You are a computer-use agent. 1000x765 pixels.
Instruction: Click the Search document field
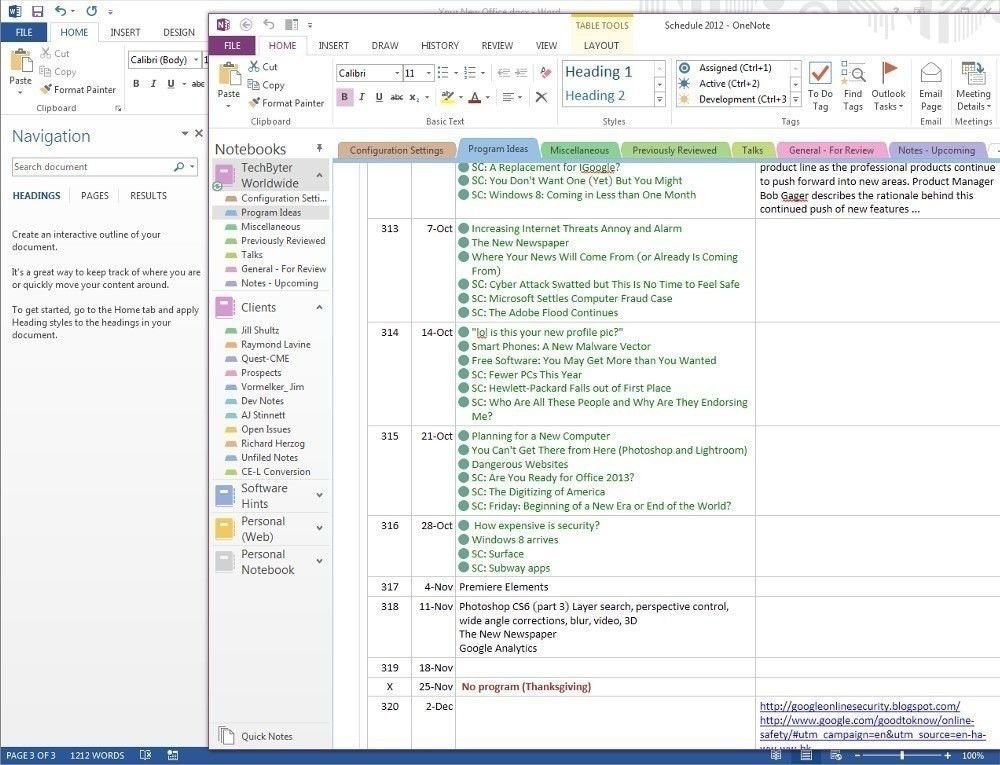[x=92, y=166]
